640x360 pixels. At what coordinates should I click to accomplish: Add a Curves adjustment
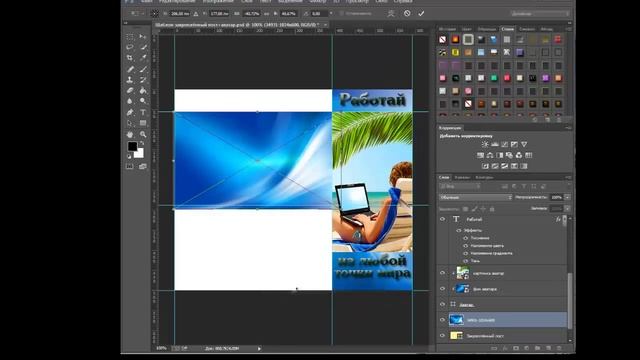coord(504,144)
